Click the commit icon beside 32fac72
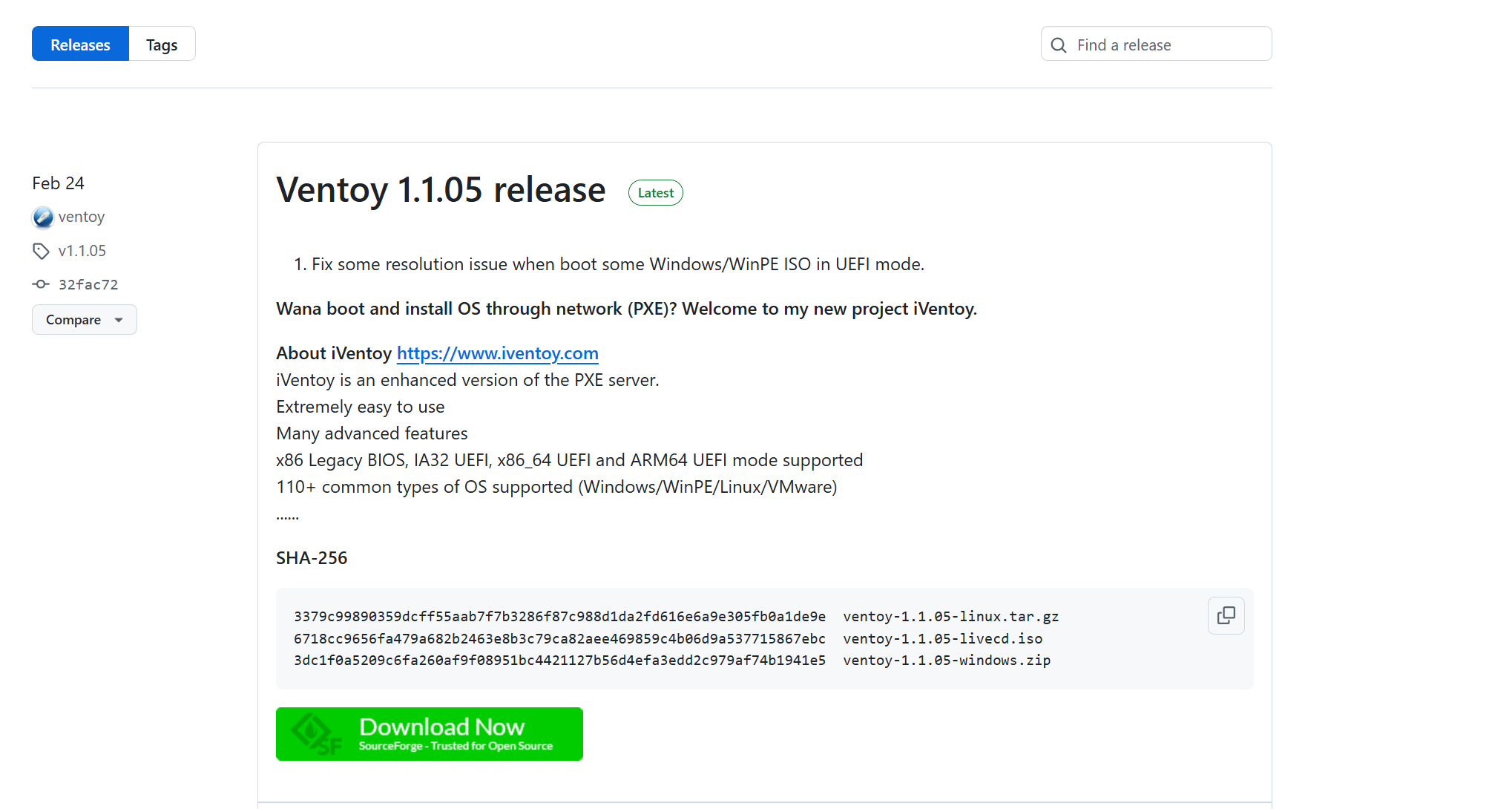The width and height of the screenshot is (1512, 809). click(x=41, y=284)
